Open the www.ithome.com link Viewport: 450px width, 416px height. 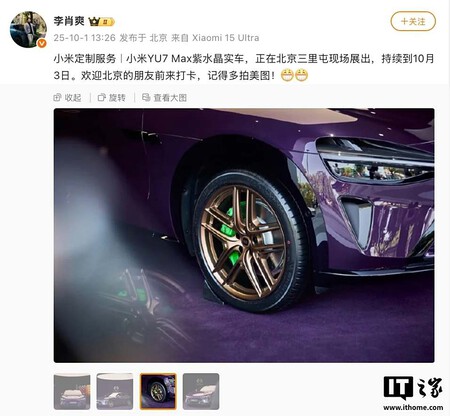(413, 407)
